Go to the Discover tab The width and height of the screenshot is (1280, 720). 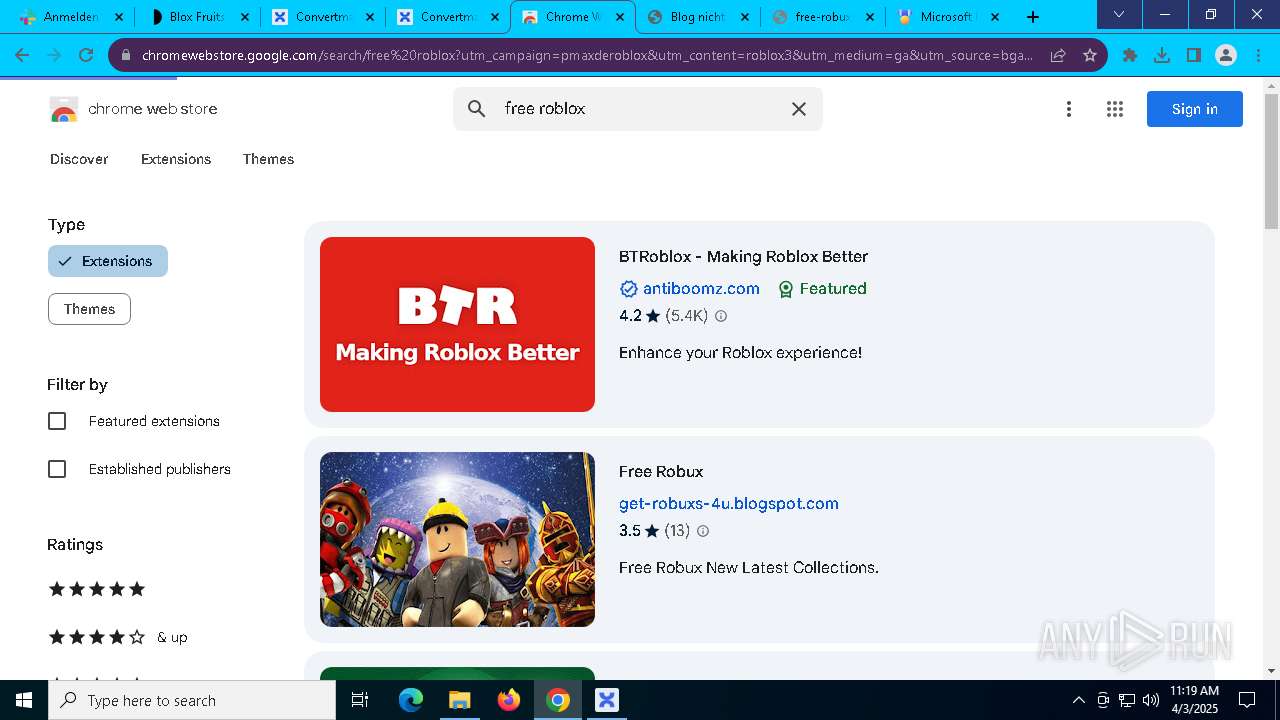(79, 159)
